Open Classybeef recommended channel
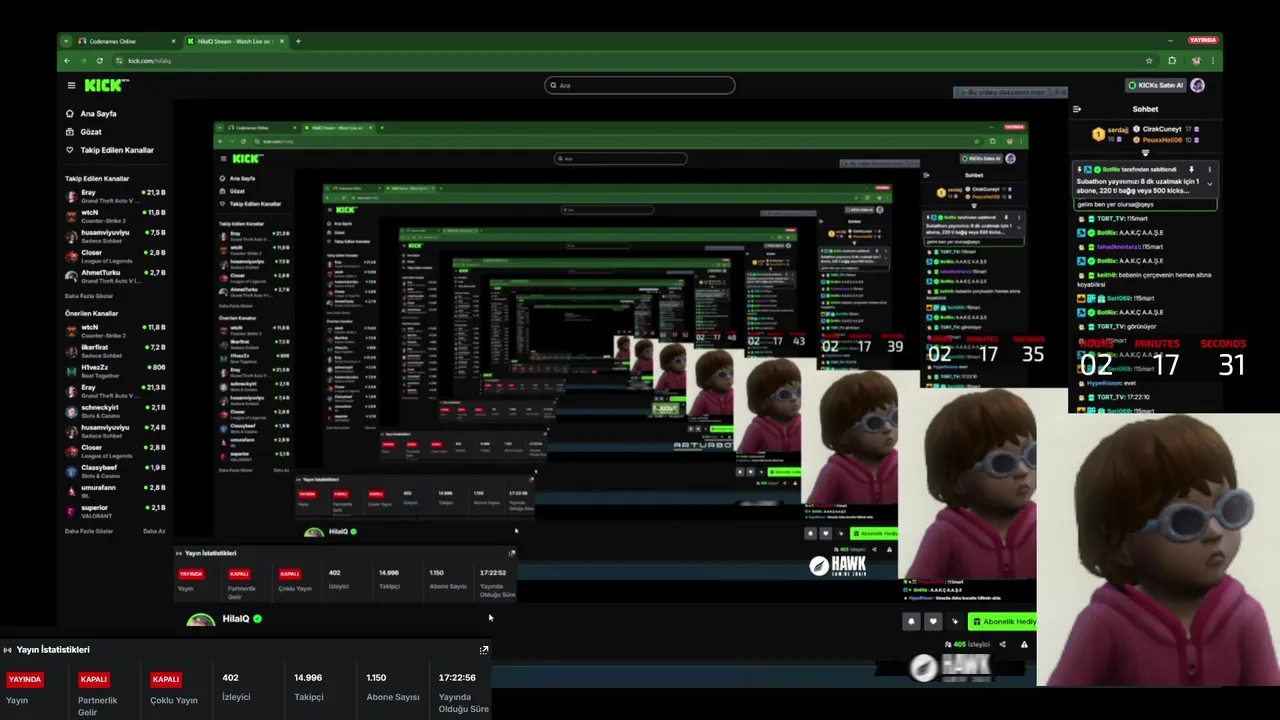Viewport: 1280px width, 720px height. 115,470
